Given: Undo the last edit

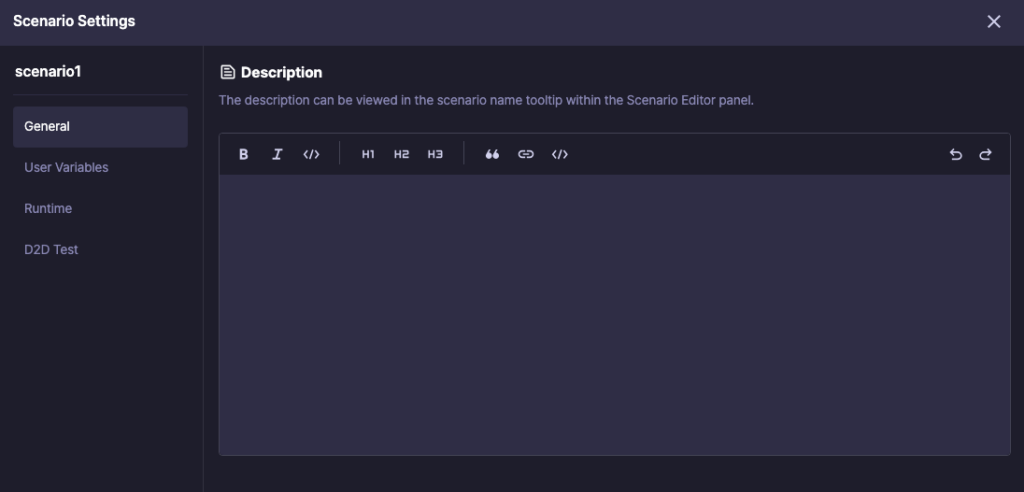Looking at the screenshot, I should 956,154.
